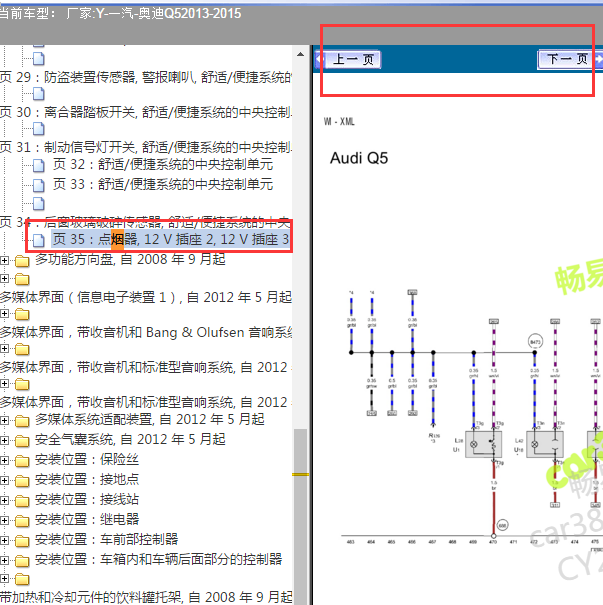The height and width of the screenshot is (605, 603).
Task: Select 安装位置：接地点 label
Action: click(87, 479)
